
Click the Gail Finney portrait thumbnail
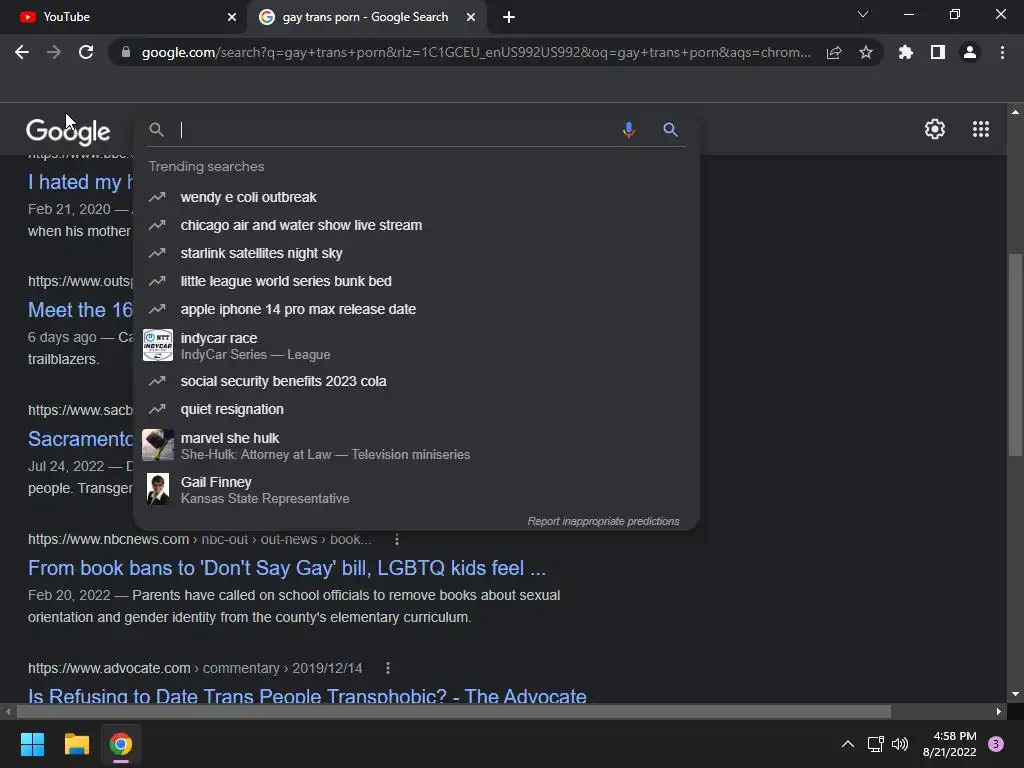coord(157,489)
